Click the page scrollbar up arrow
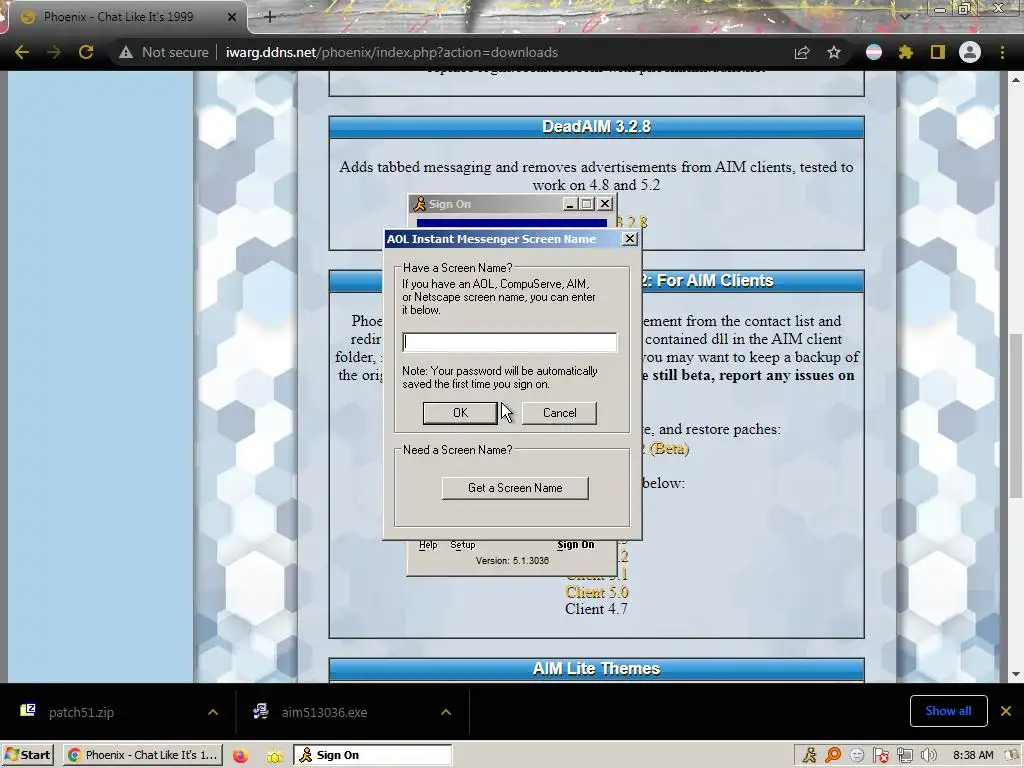Image resolution: width=1024 pixels, height=768 pixels. click(1016, 80)
